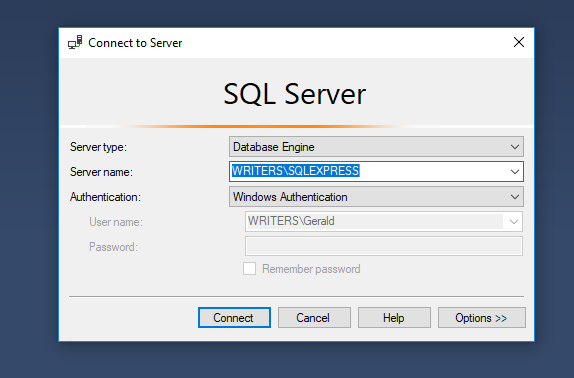Expand connection Options >>
Image resolution: width=574 pixels, height=378 pixels.
click(x=482, y=318)
